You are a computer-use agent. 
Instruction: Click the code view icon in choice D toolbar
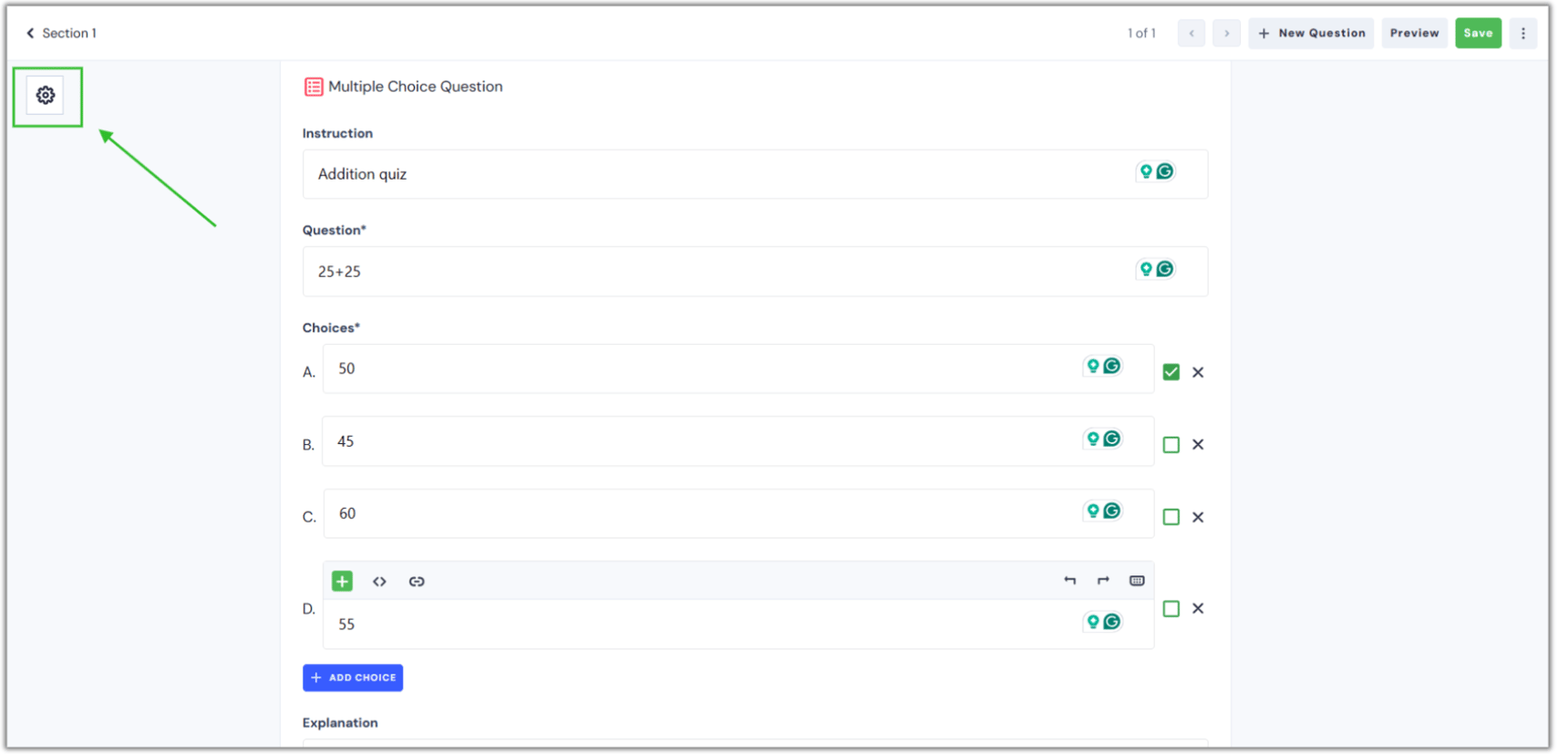379,581
